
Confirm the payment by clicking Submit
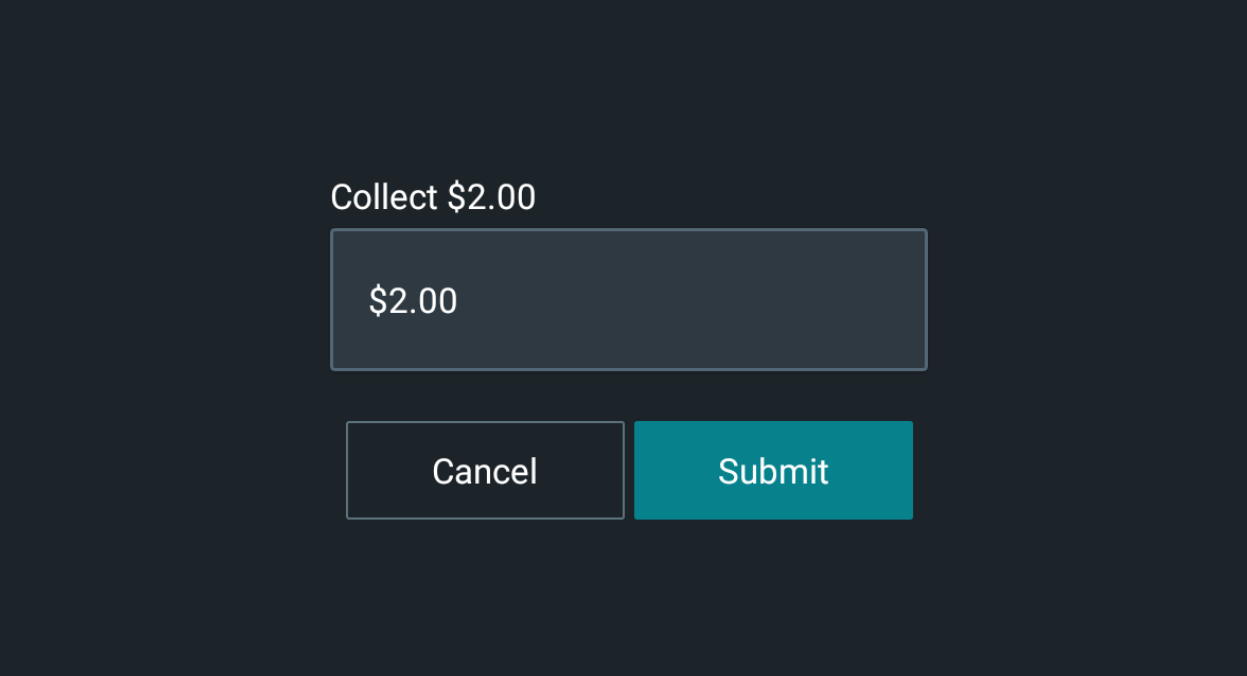pyautogui.click(x=773, y=470)
